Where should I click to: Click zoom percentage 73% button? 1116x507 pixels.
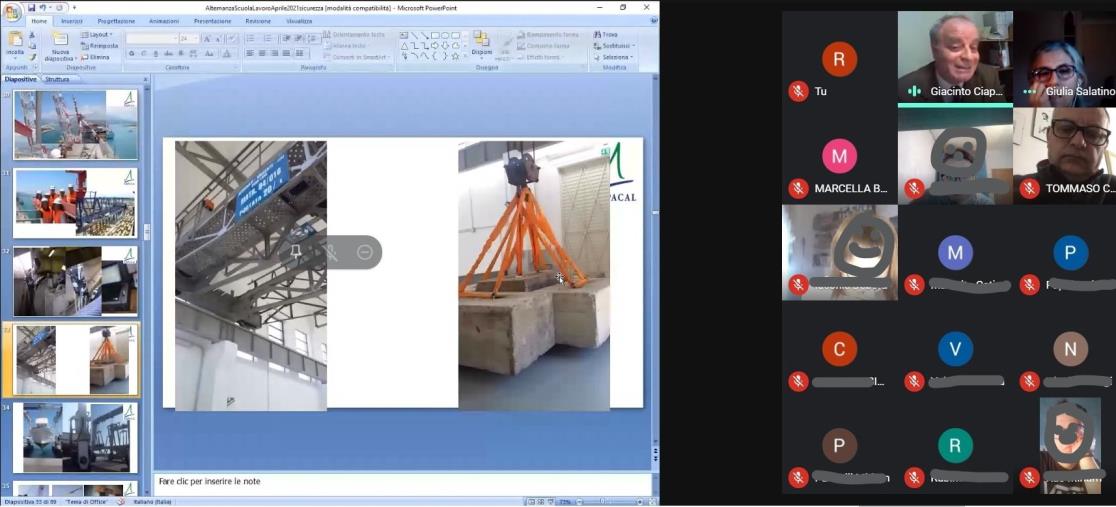(565, 501)
